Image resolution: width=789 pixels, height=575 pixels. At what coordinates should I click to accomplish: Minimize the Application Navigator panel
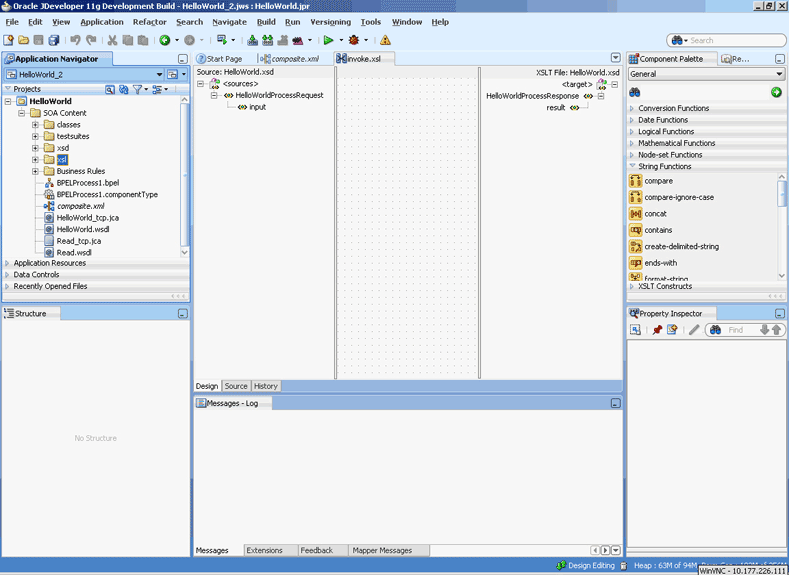click(x=183, y=59)
